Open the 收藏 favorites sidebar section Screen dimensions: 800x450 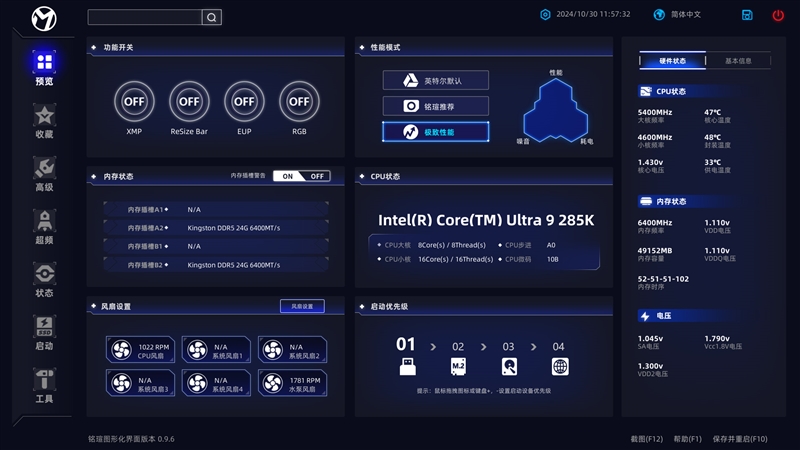point(44,121)
